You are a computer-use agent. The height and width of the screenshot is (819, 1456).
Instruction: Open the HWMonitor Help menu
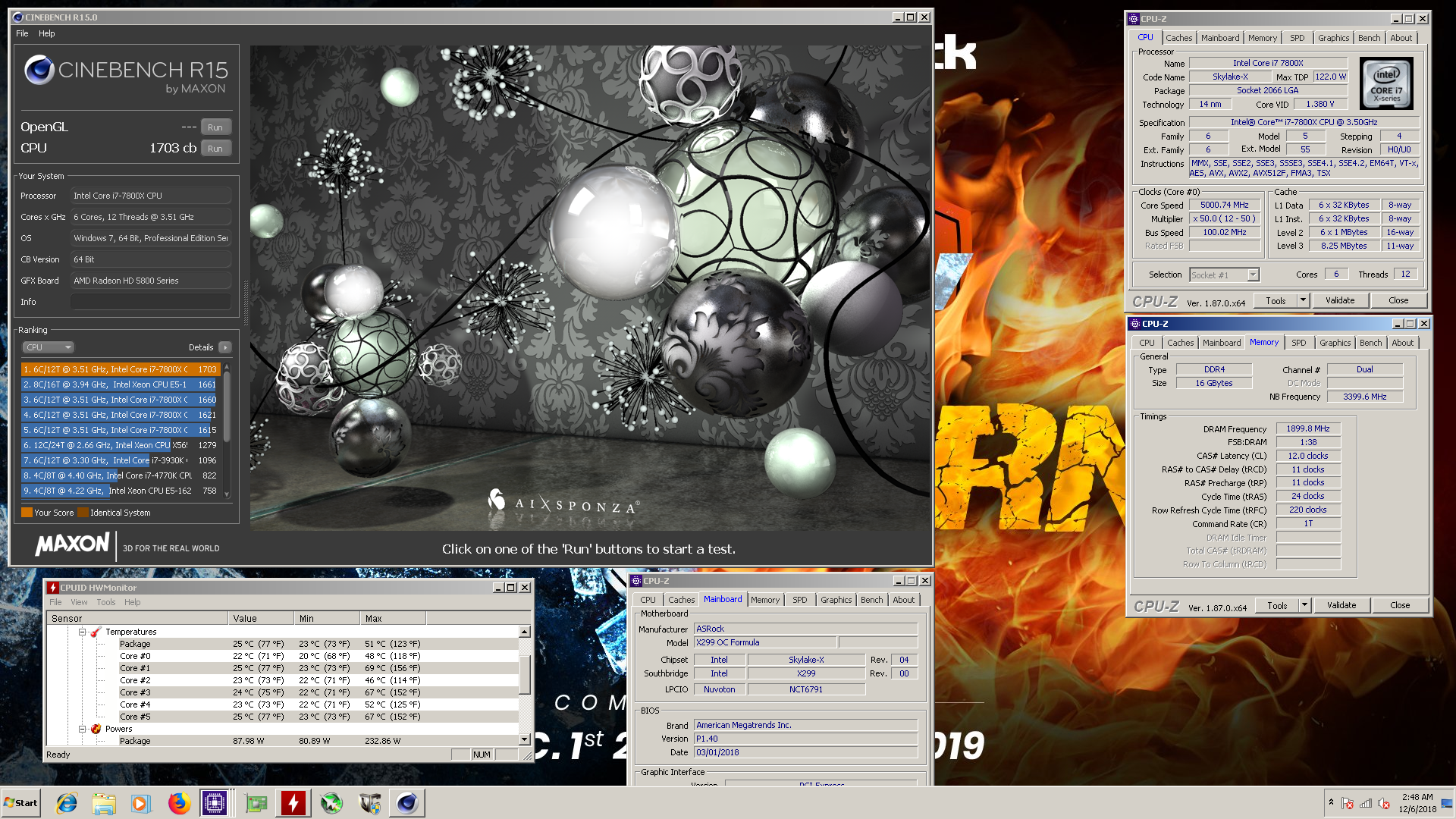coord(133,602)
